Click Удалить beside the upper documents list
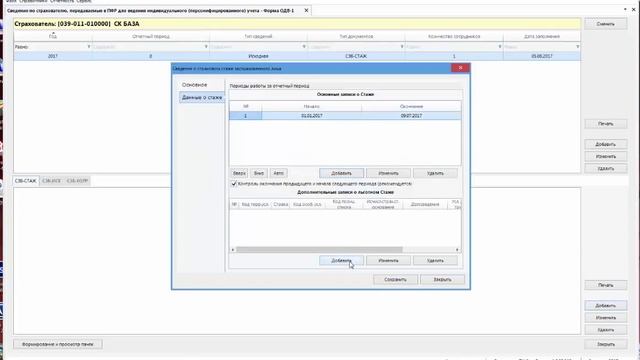Image resolution: width=640 pixels, height=360 pixels. coord(606,169)
